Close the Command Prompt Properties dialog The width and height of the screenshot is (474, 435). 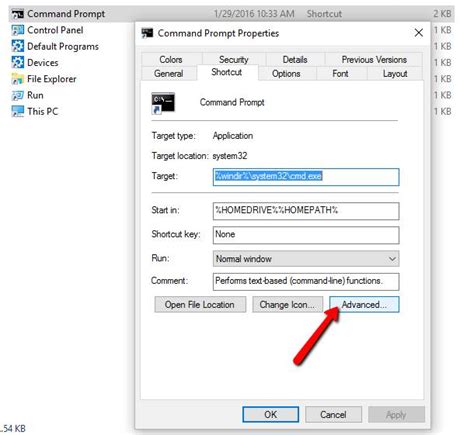419,33
